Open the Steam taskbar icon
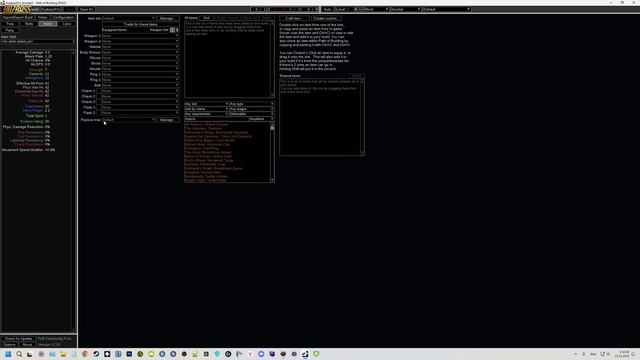640x360 pixels. point(96,354)
